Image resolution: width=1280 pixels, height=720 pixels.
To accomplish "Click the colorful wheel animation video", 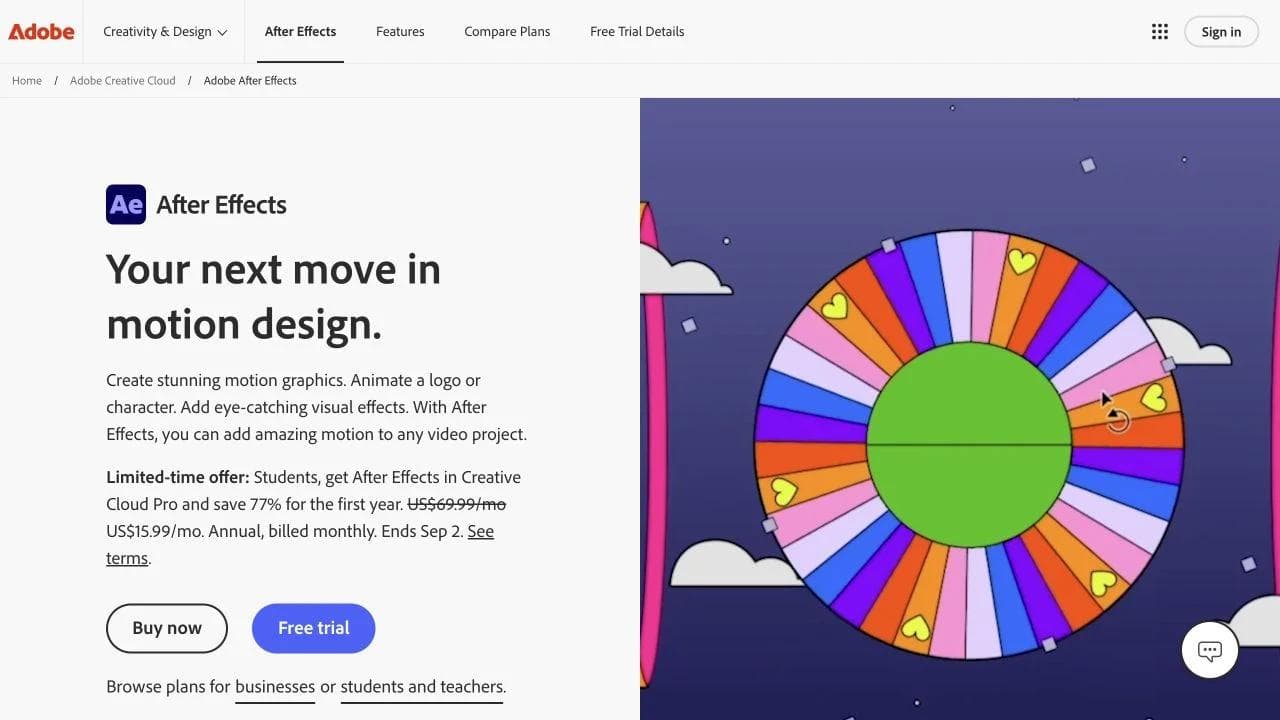I will pos(960,409).
